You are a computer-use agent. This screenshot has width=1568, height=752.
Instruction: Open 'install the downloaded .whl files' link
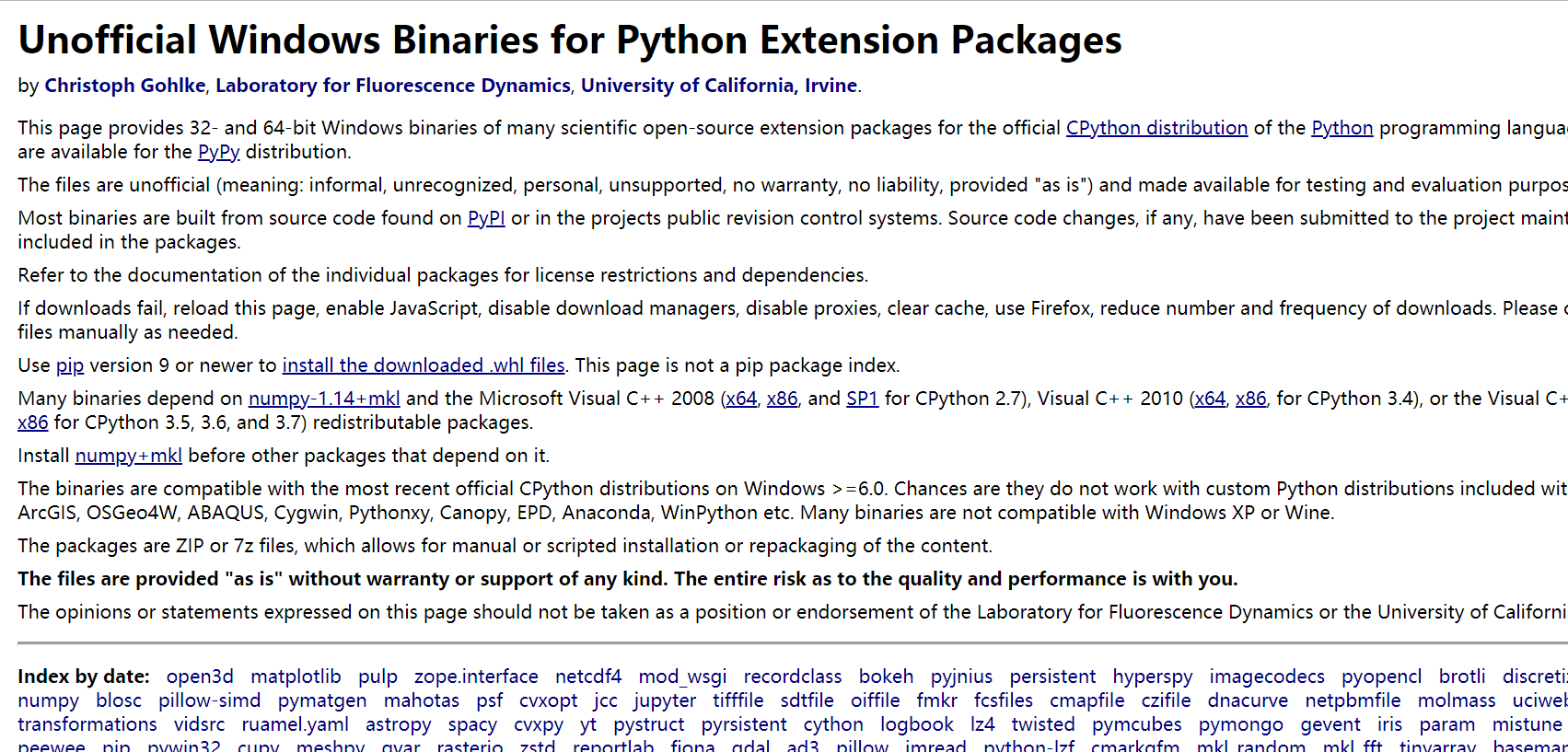(x=424, y=365)
